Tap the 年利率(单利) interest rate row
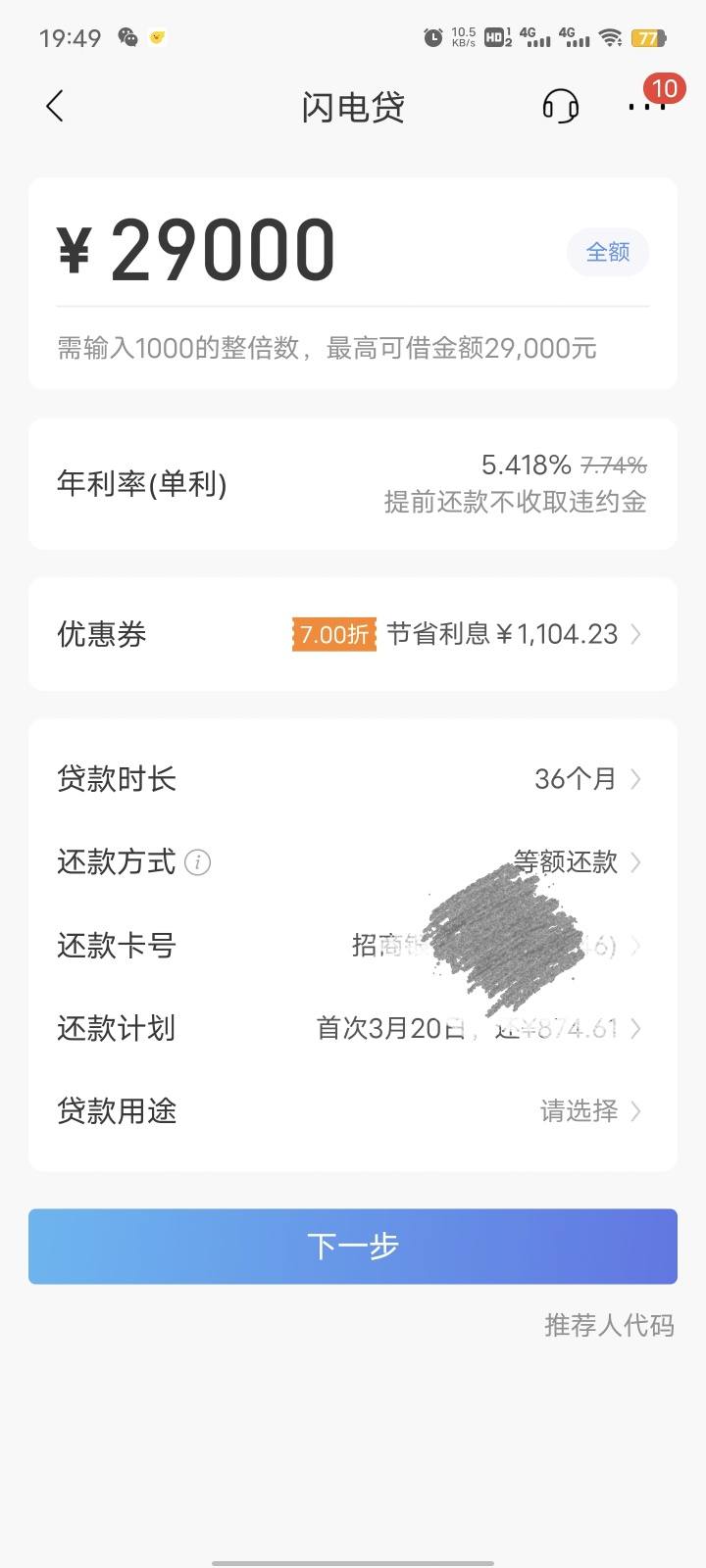706x1568 pixels. click(353, 484)
